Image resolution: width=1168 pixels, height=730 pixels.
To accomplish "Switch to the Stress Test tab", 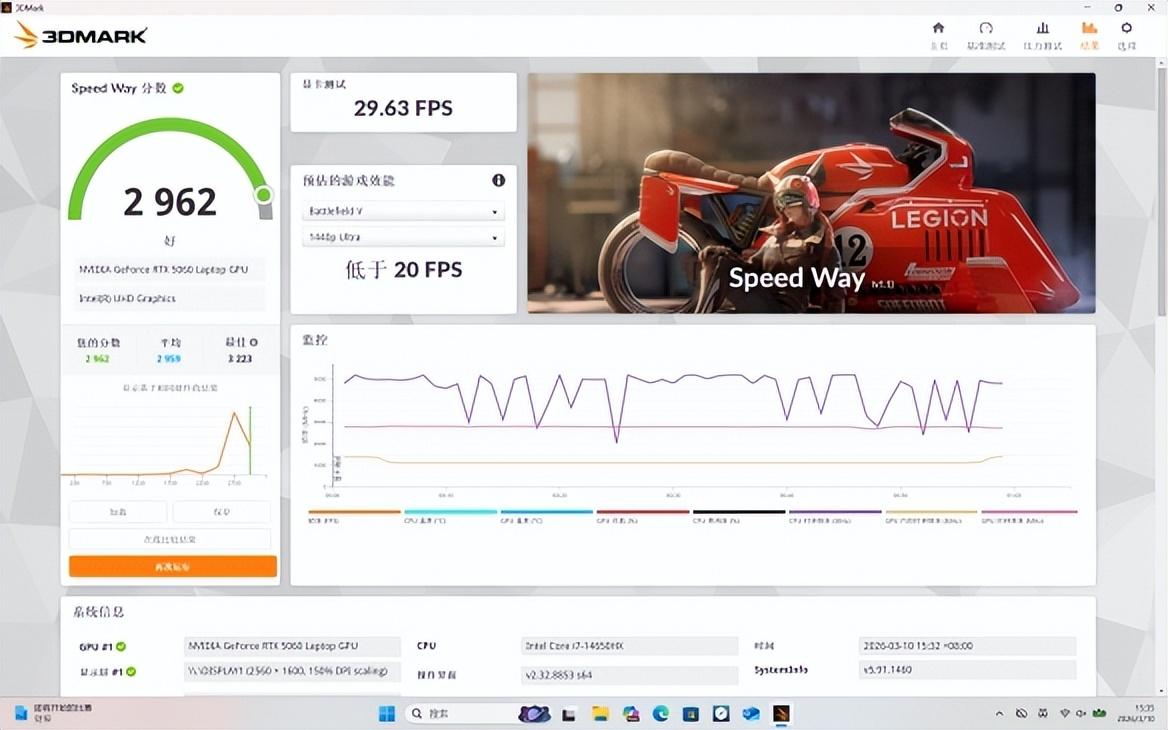I will pos(1042,34).
